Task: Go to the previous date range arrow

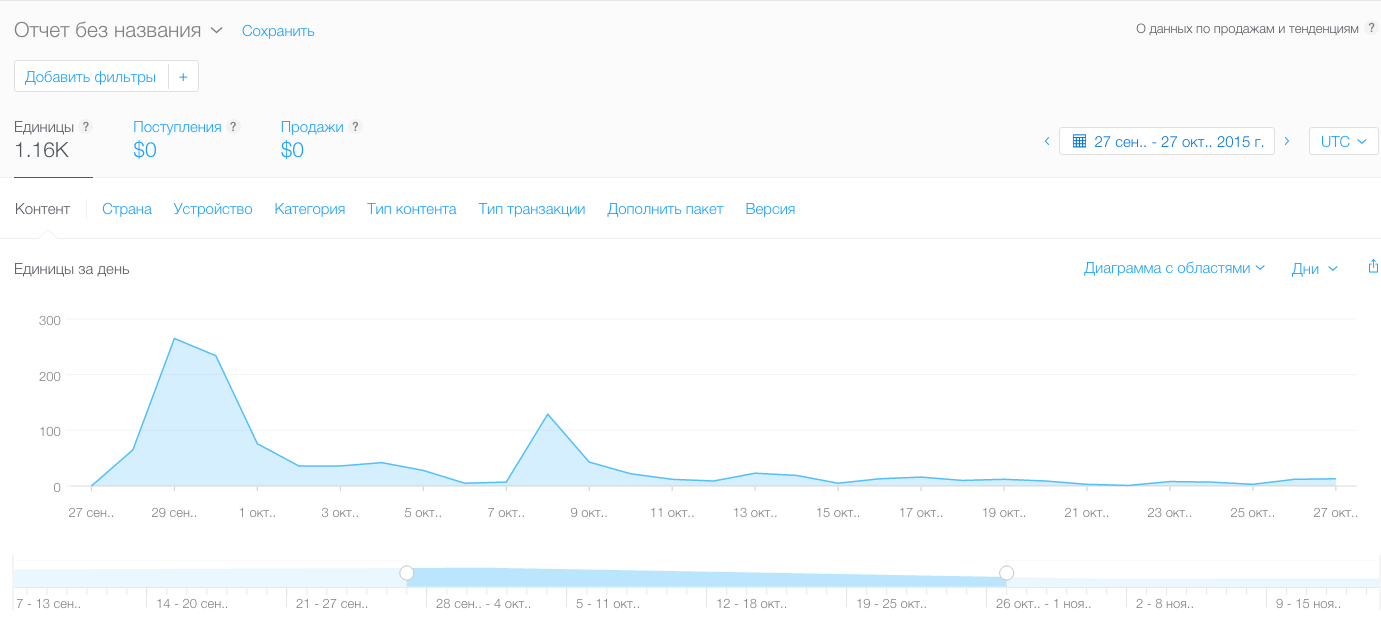Action: click(1047, 141)
